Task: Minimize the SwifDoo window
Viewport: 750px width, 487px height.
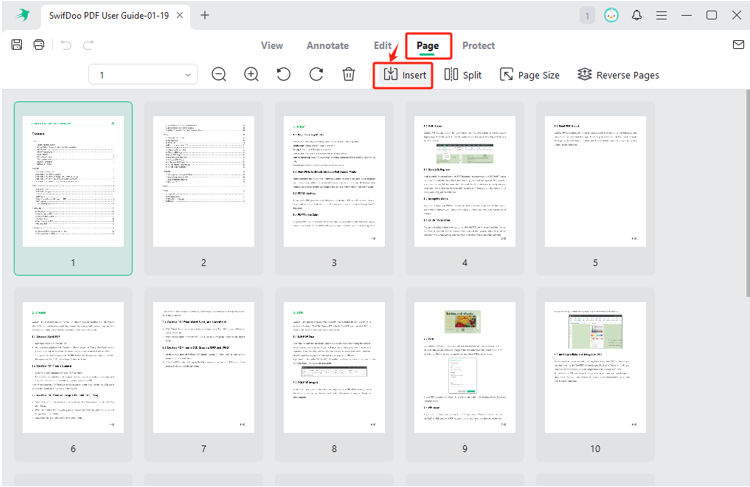Action: pos(687,15)
